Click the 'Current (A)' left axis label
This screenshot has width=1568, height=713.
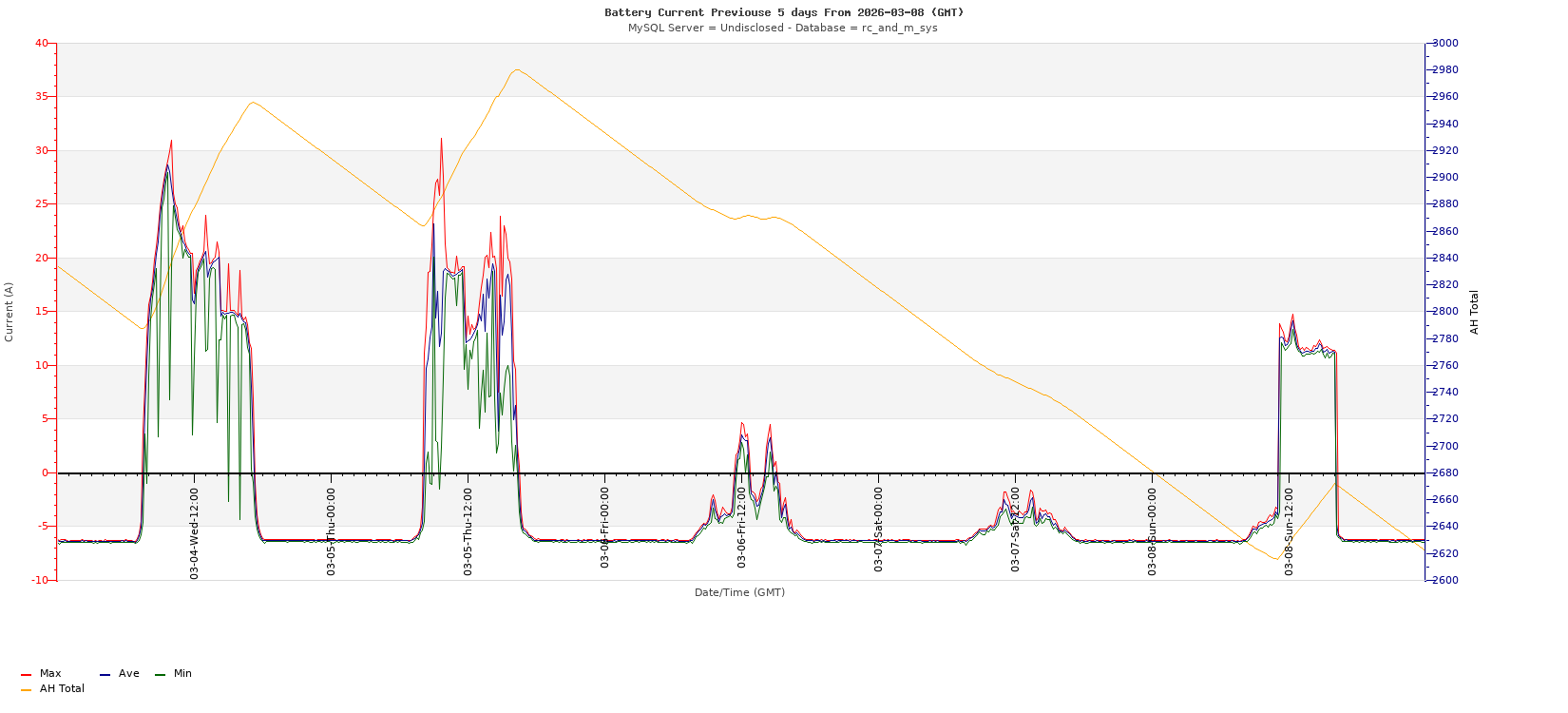[10, 312]
